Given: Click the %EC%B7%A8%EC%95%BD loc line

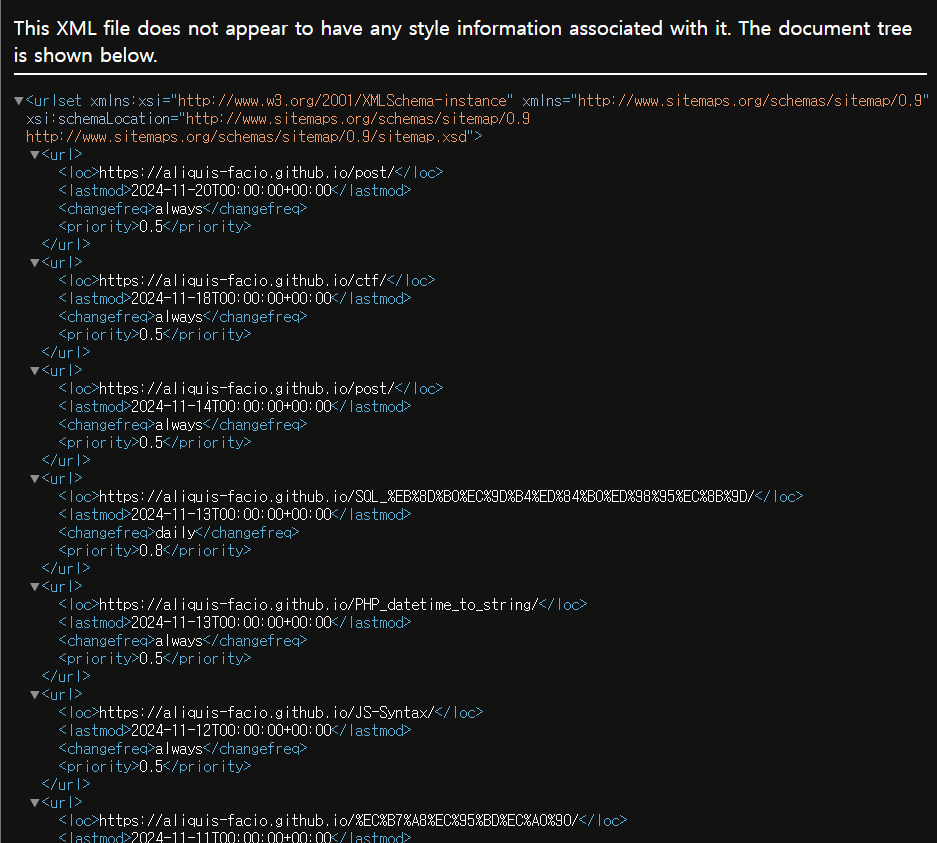Looking at the screenshot, I should [343, 821].
